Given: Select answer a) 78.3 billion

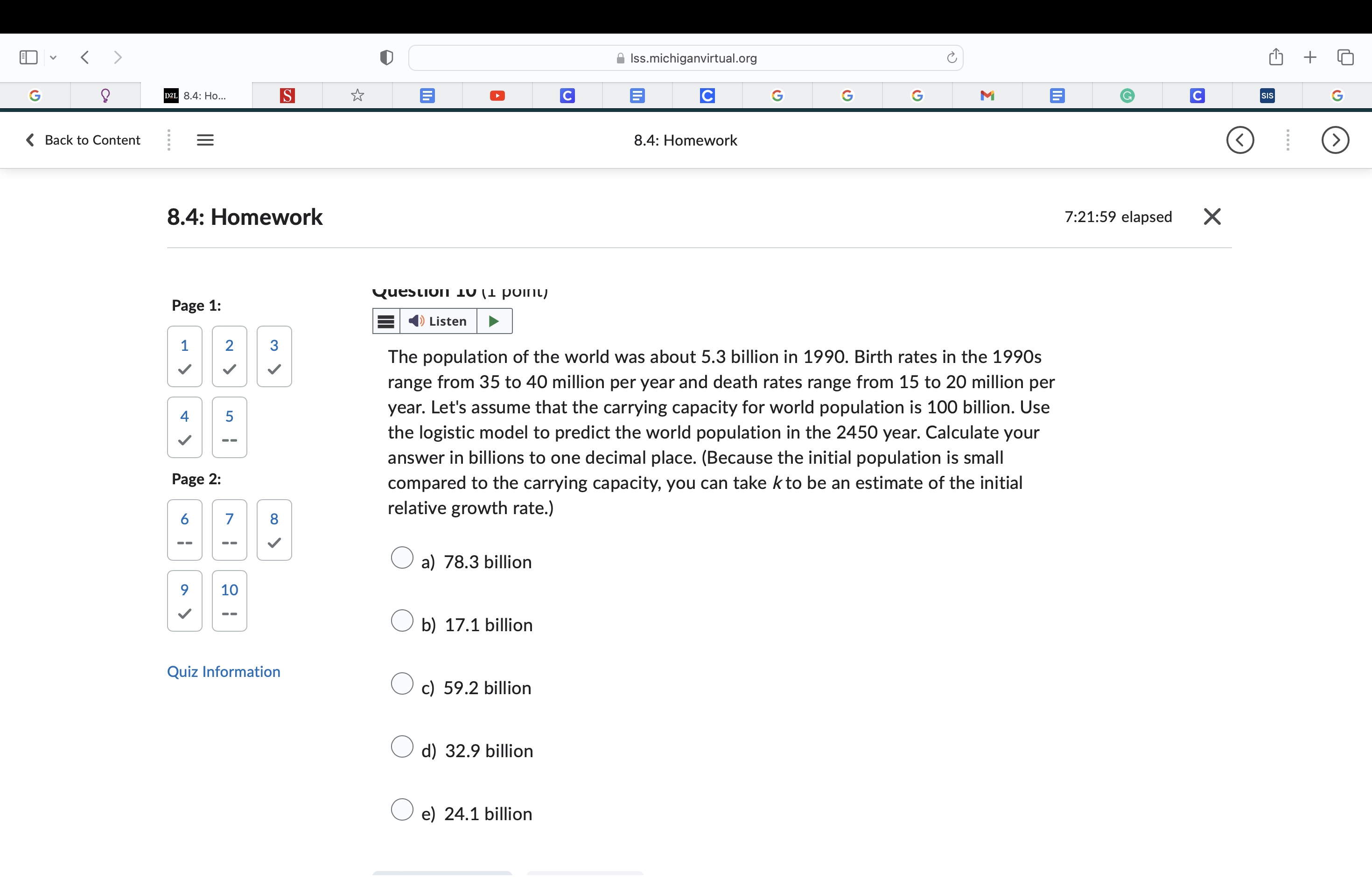Looking at the screenshot, I should (403, 558).
